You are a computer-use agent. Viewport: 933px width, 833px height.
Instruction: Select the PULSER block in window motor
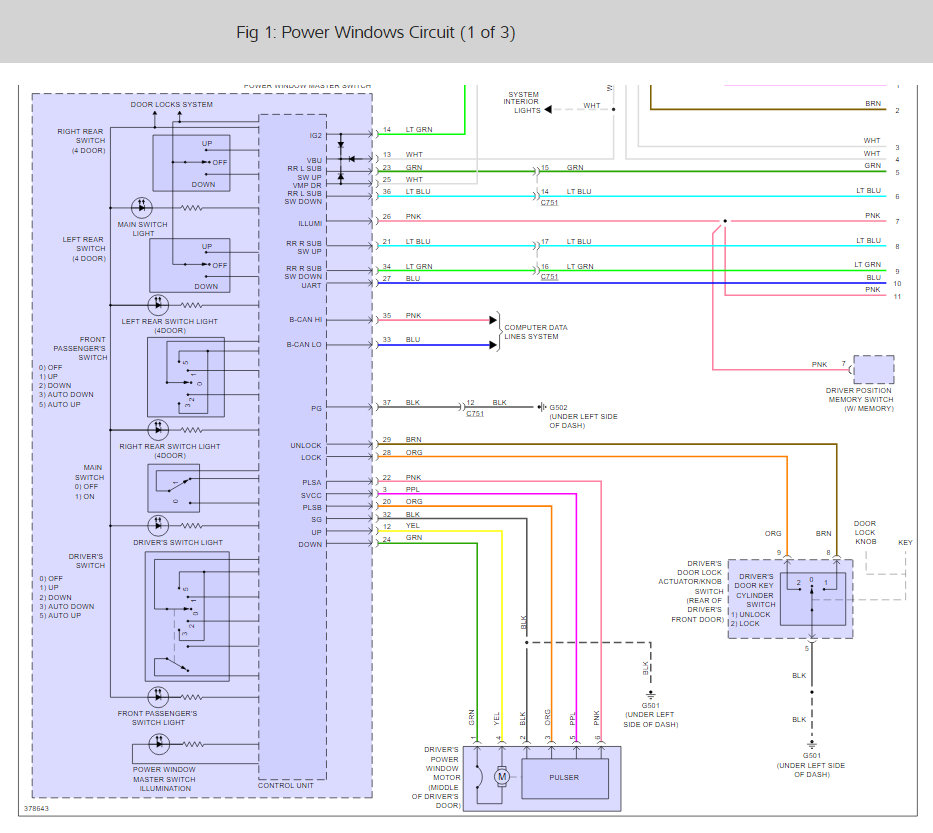tap(565, 778)
